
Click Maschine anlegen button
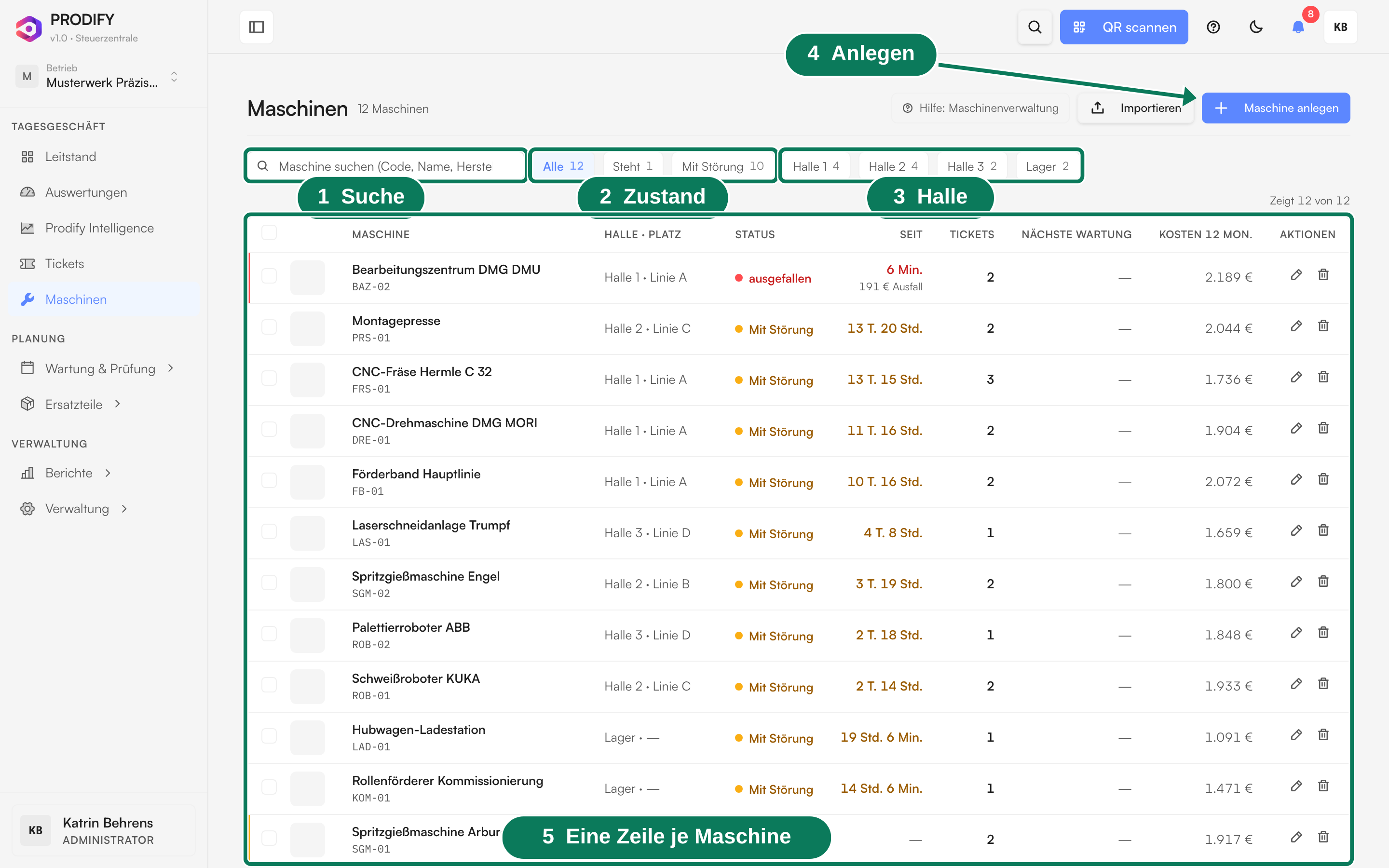(1276, 108)
